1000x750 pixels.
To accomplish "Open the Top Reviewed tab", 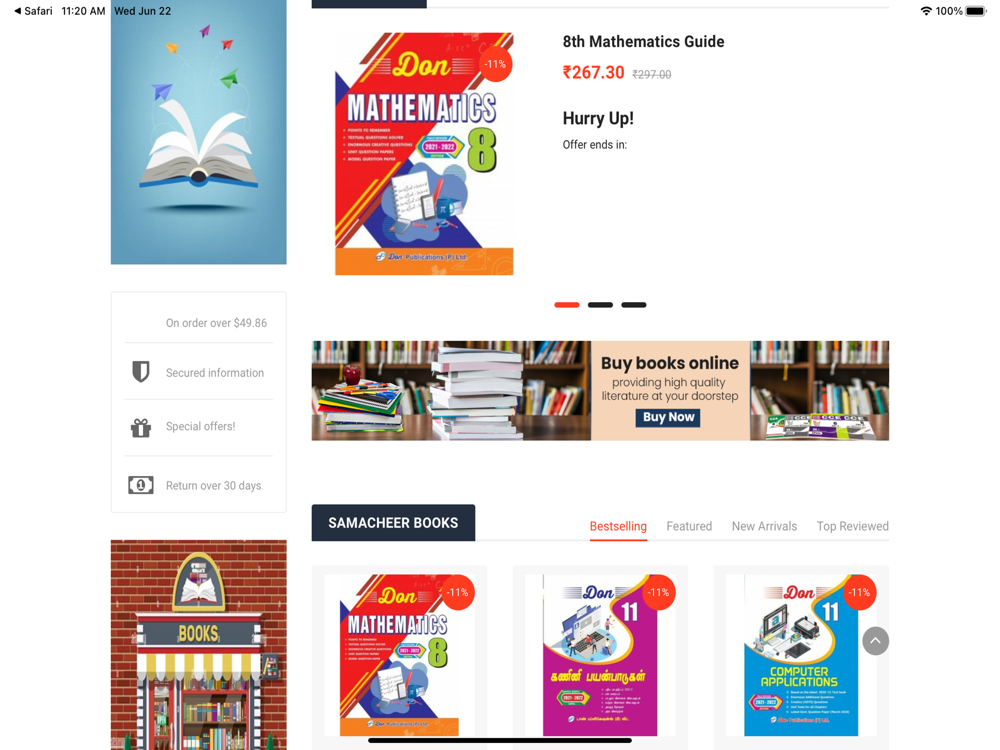I will click(853, 526).
